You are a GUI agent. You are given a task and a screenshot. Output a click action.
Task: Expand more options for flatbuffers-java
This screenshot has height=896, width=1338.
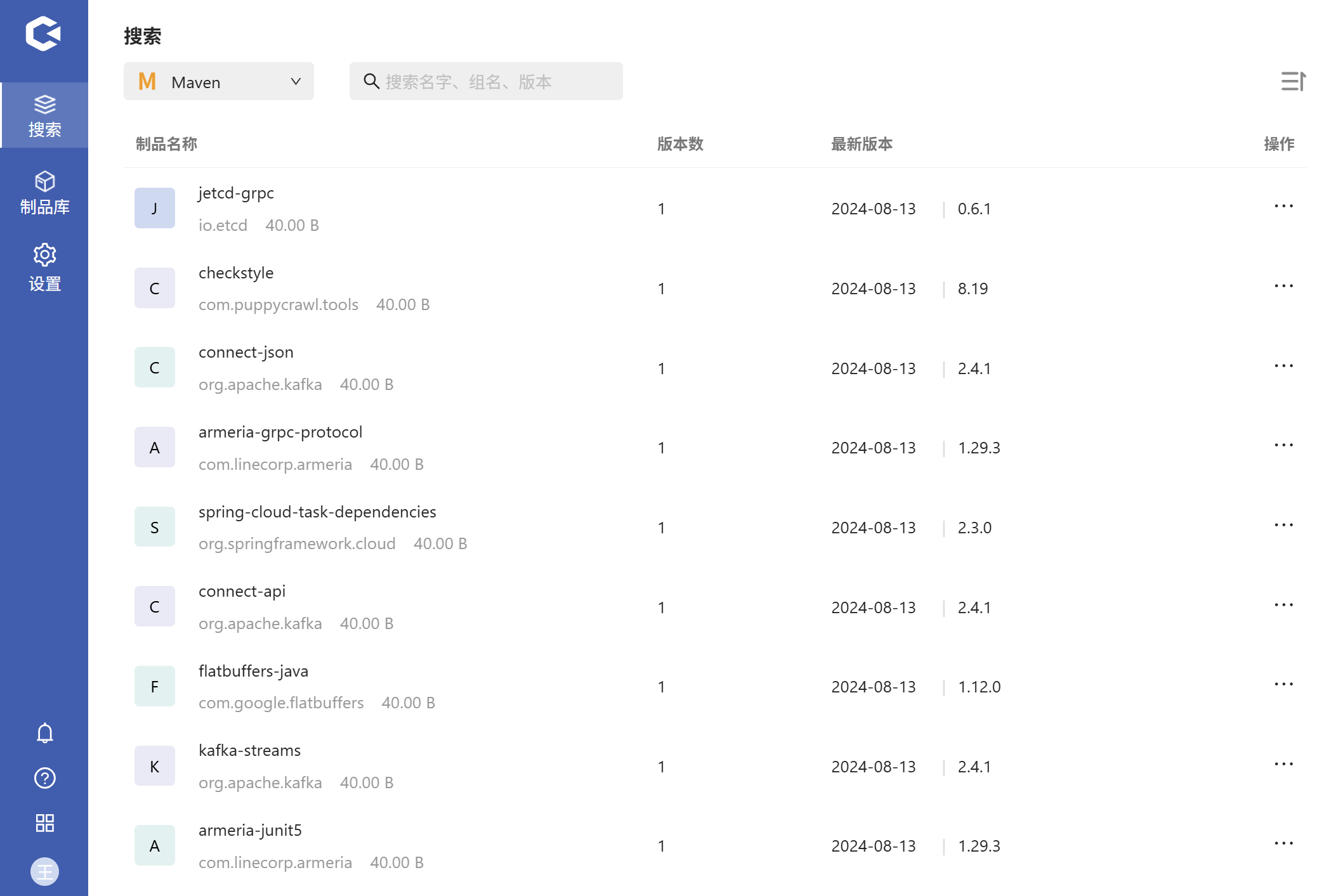coord(1283,685)
